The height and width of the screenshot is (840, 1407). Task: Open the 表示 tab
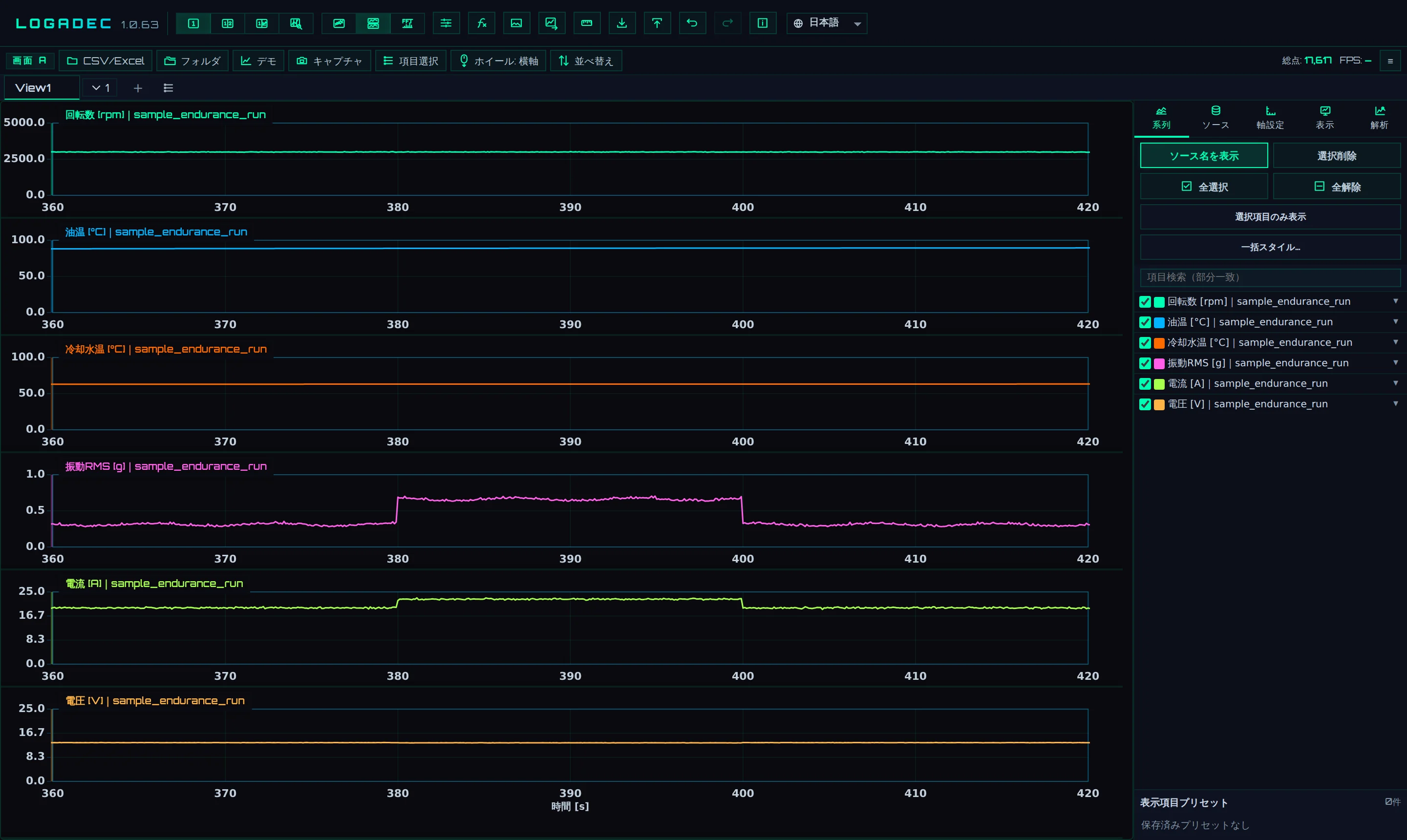(x=1324, y=118)
